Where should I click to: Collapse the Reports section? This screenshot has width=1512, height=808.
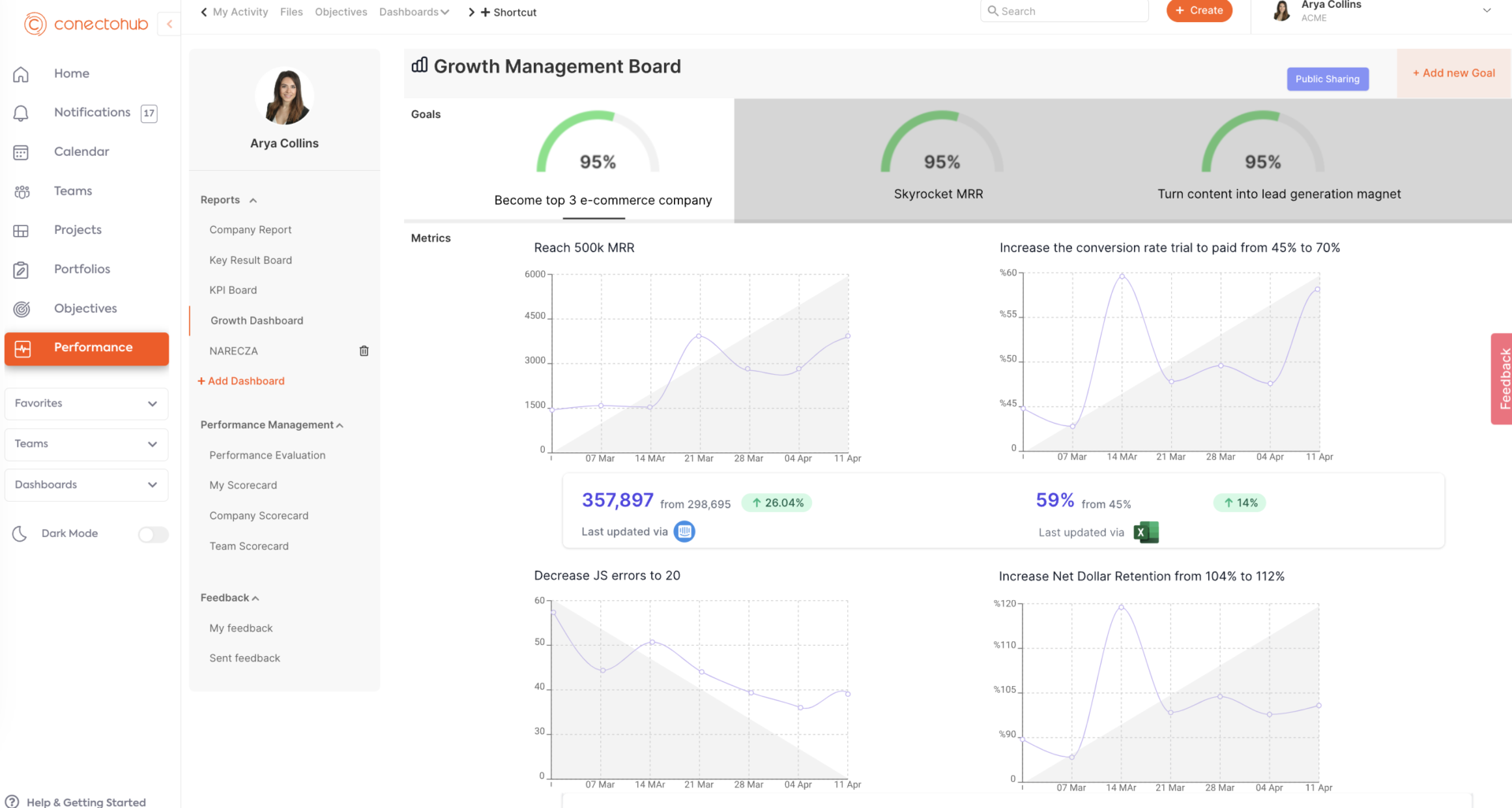[x=253, y=200]
